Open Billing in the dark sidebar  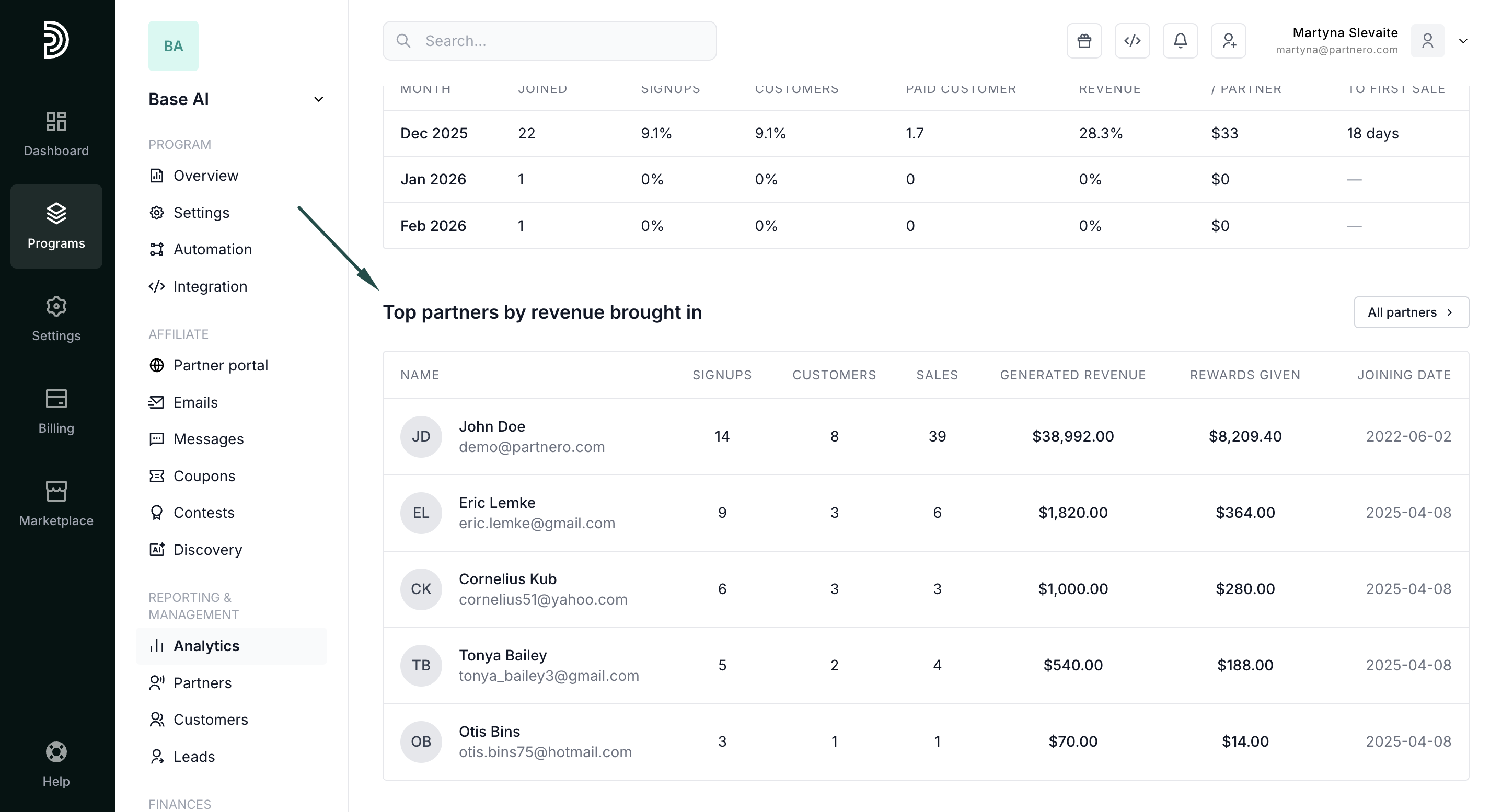(56, 411)
